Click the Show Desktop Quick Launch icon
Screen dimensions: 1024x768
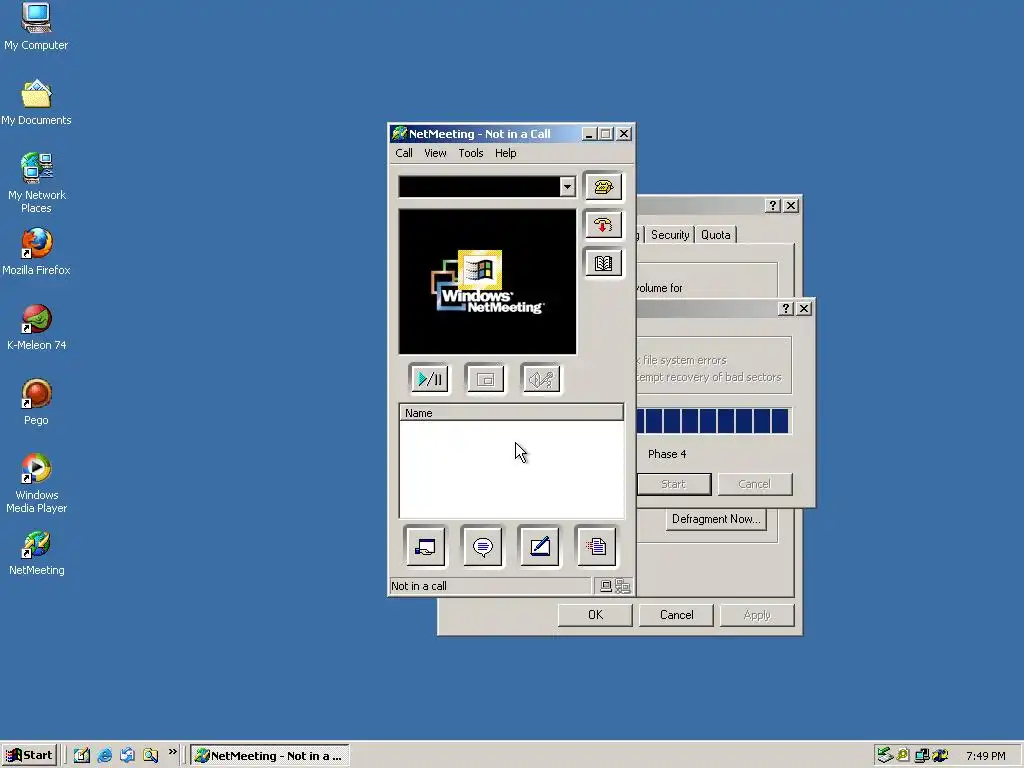tap(82, 756)
